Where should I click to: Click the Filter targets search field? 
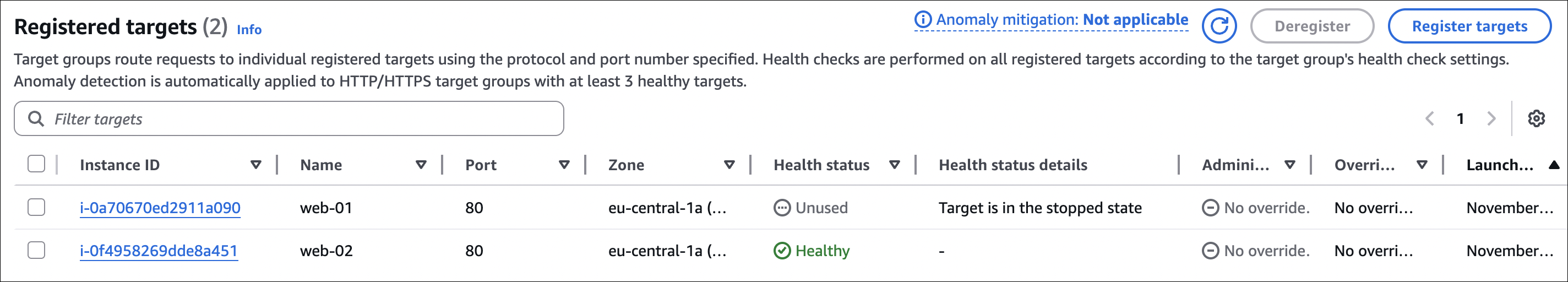click(x=304, y=119)
